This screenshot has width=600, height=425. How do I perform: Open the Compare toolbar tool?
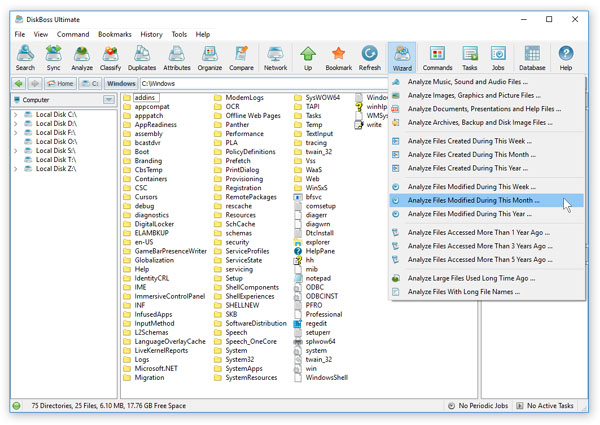coord(241,58)
